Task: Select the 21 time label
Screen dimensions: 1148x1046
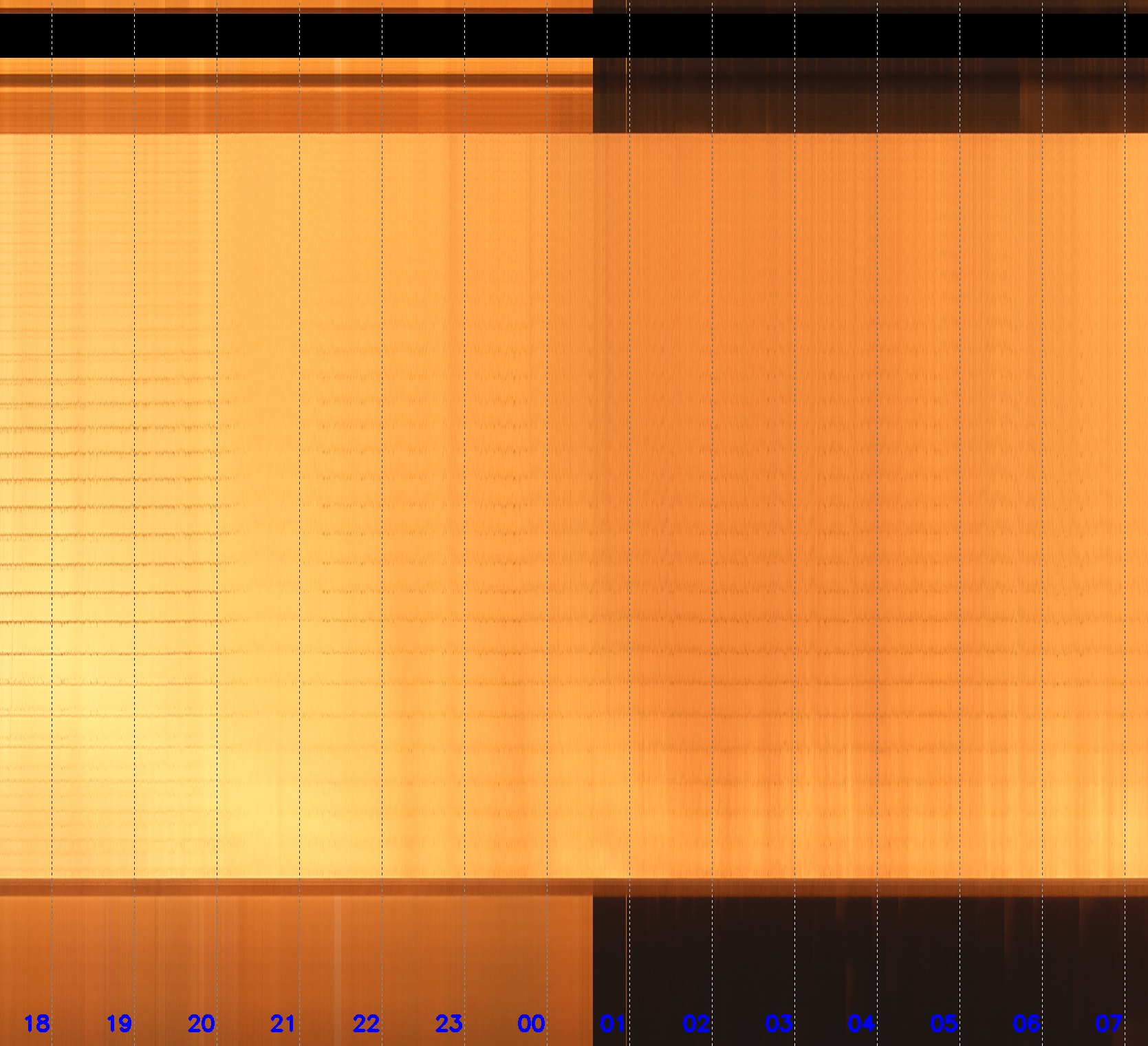Action: 283,1024
